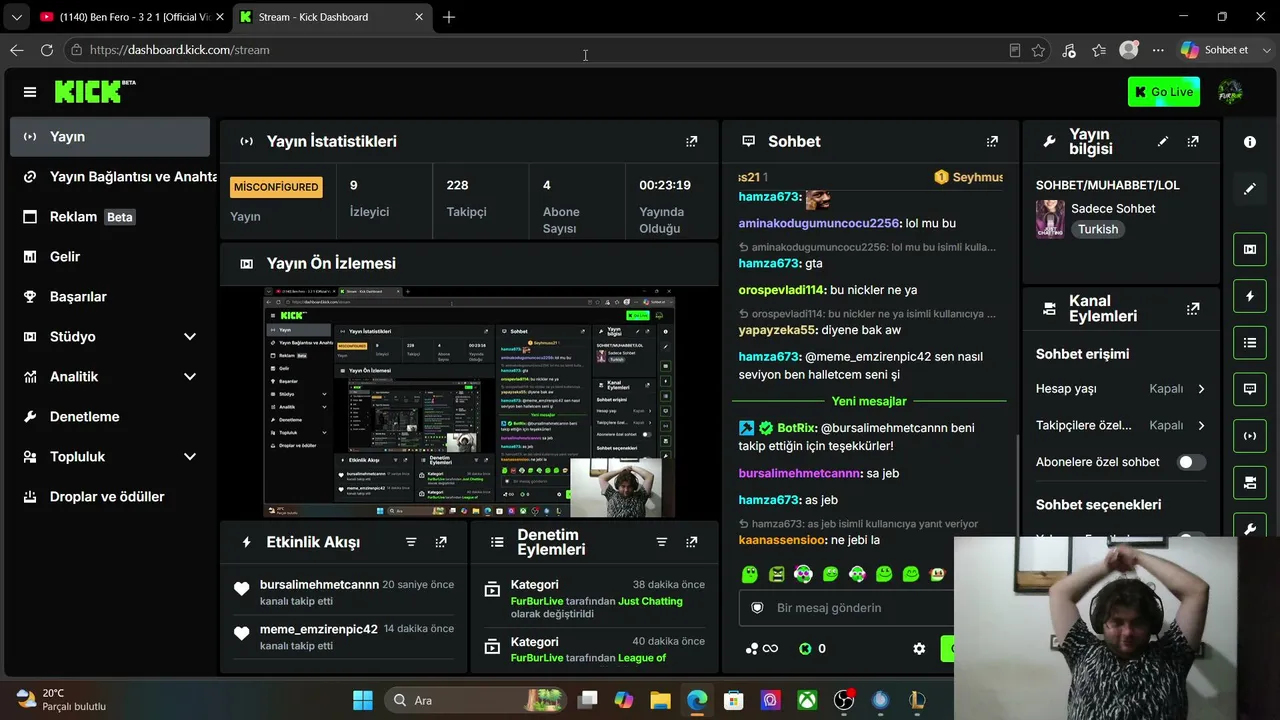Click username meme_emzirenpic42 in activity feed
Screen dimensions: 1280x720
coord(319,629)
